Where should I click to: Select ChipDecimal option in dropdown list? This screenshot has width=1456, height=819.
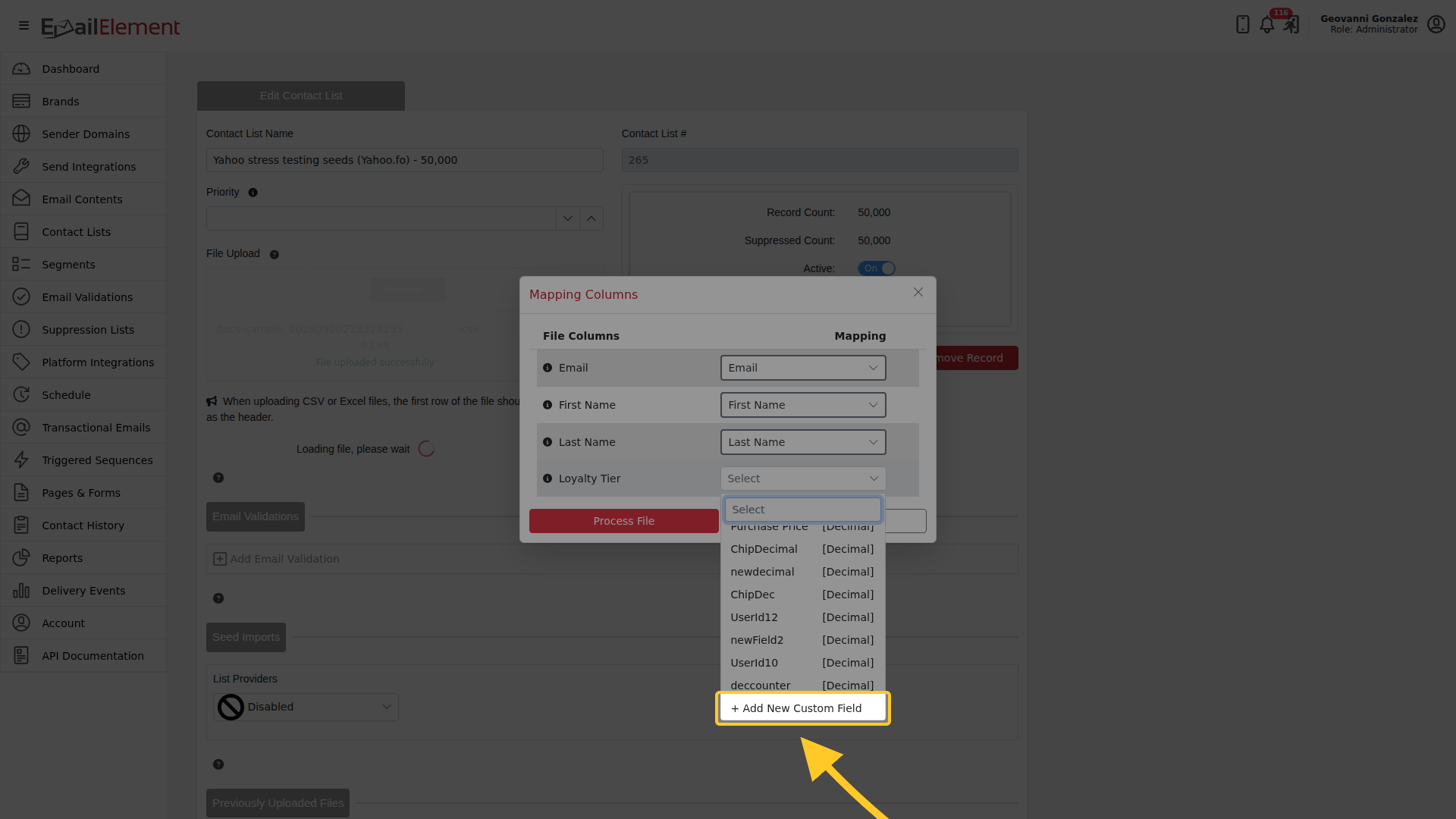(x=802, y=549)
